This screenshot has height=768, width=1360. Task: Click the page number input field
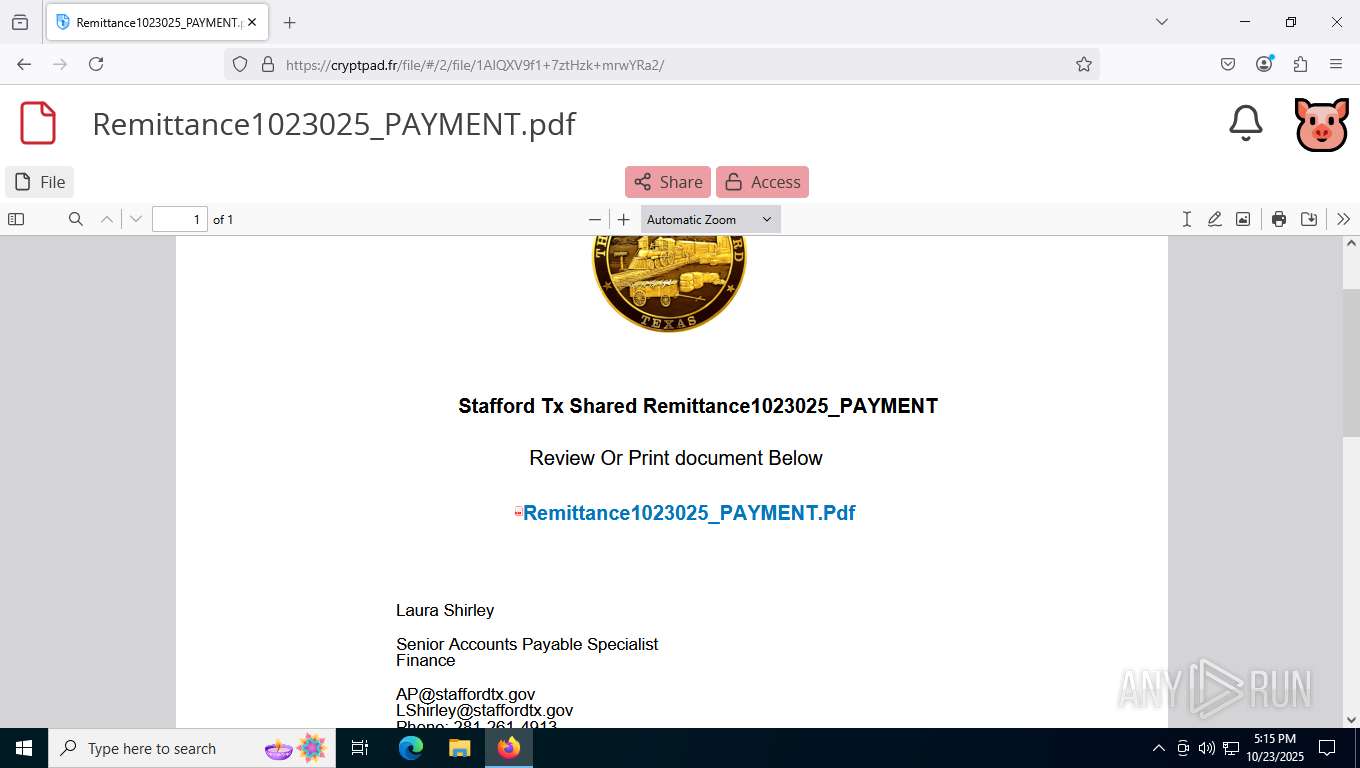[x=180, y=219]
